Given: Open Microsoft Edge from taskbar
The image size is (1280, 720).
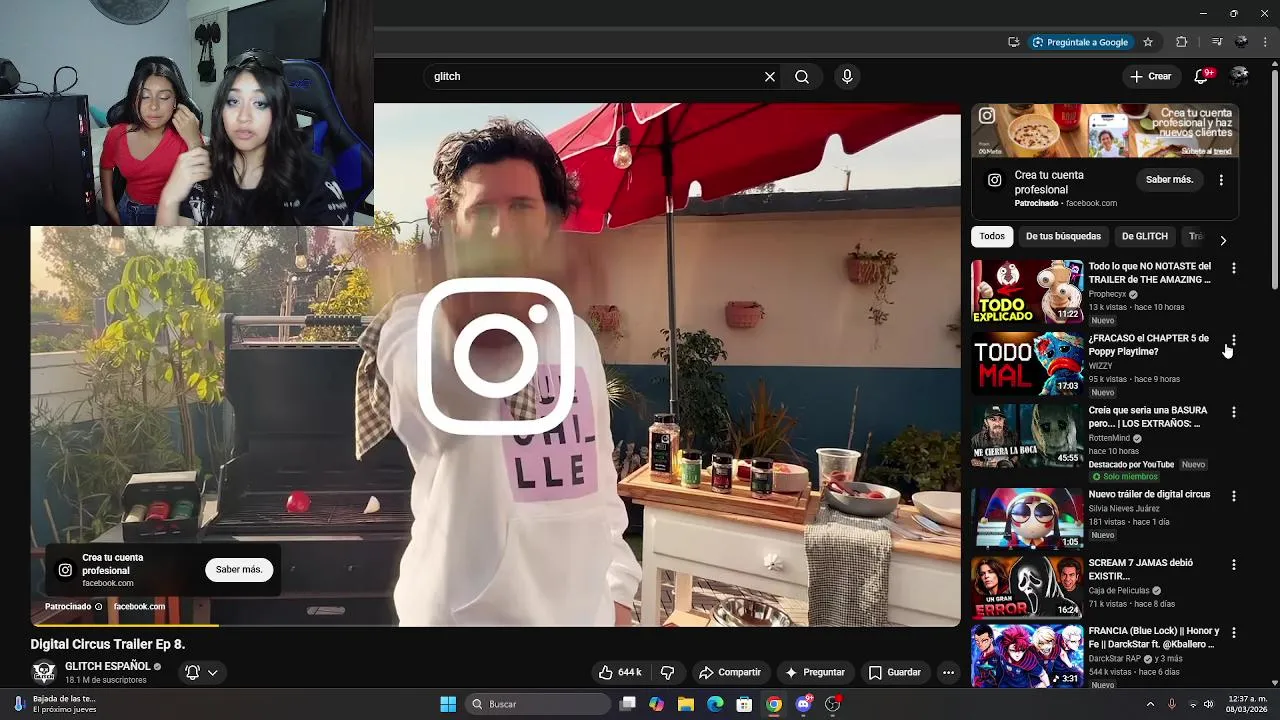Looking at the screenshot, I should tap(715, 704).
